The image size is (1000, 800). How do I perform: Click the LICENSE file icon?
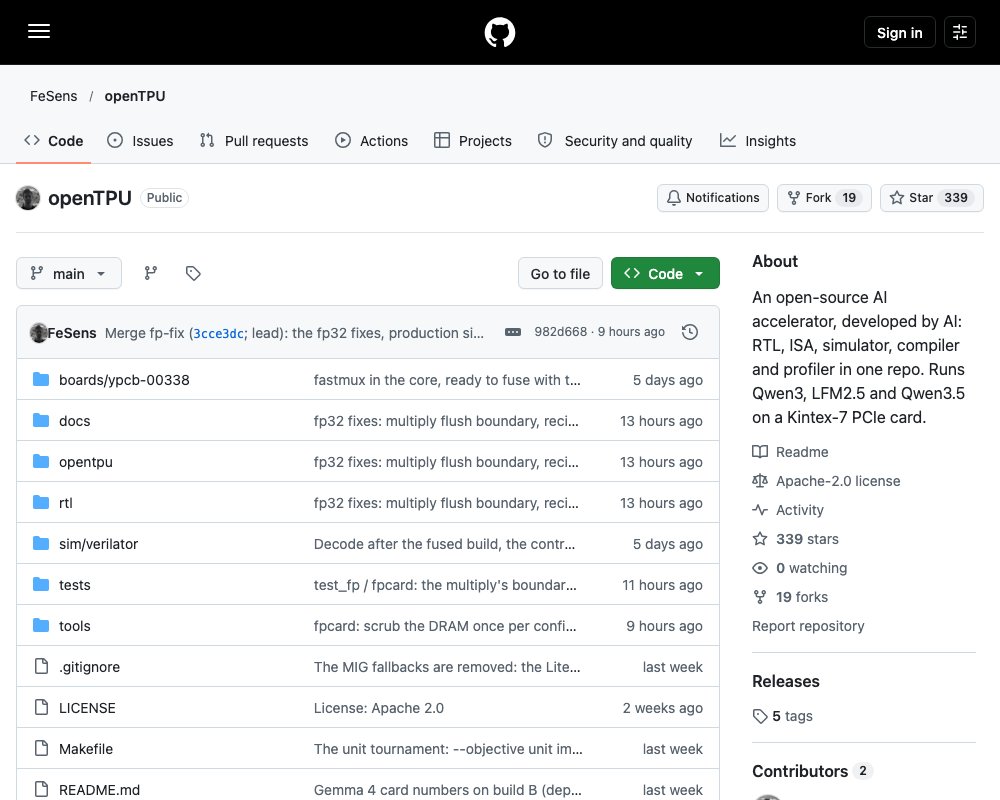pyautogui.click(x=41, y=707)
